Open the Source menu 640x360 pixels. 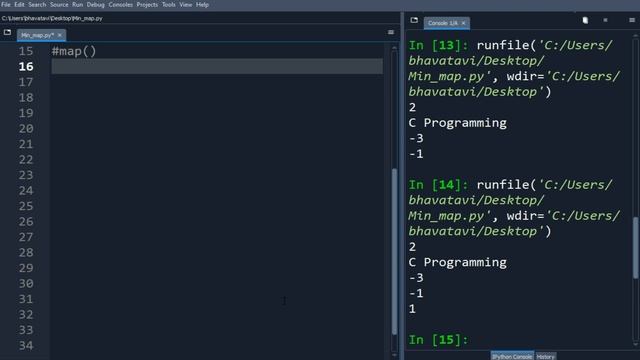coord(59,5)
